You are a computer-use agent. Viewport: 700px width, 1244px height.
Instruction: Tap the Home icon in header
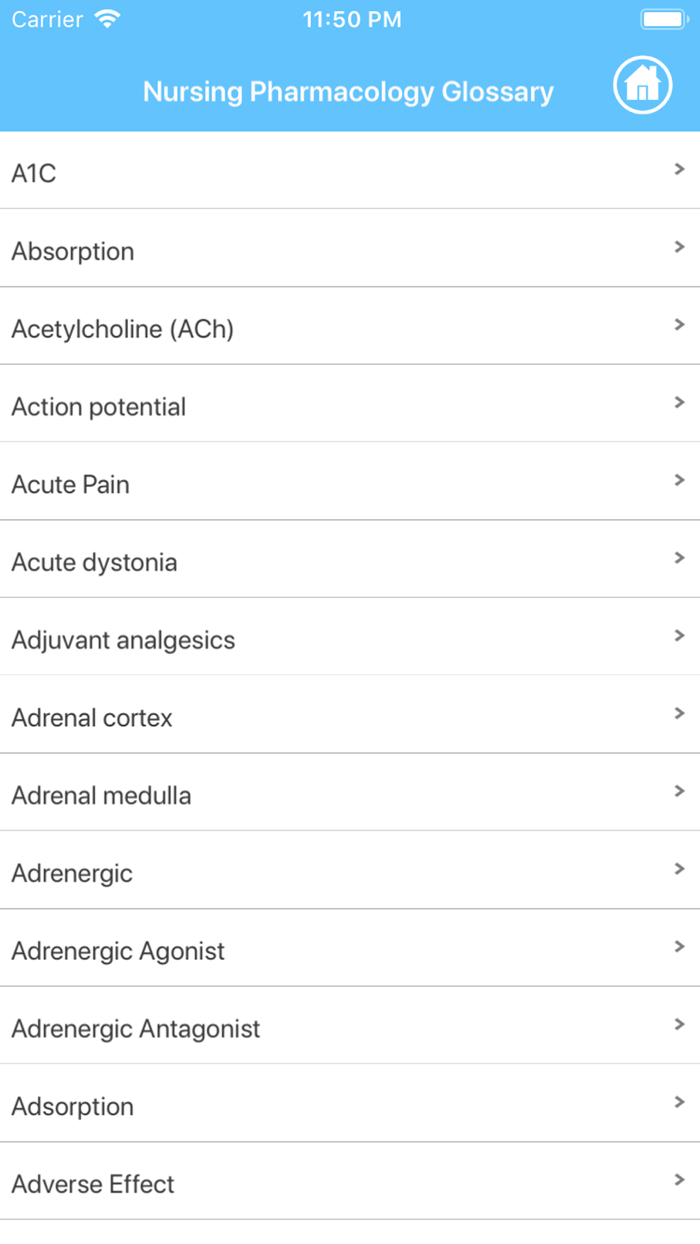coord(642,85)
